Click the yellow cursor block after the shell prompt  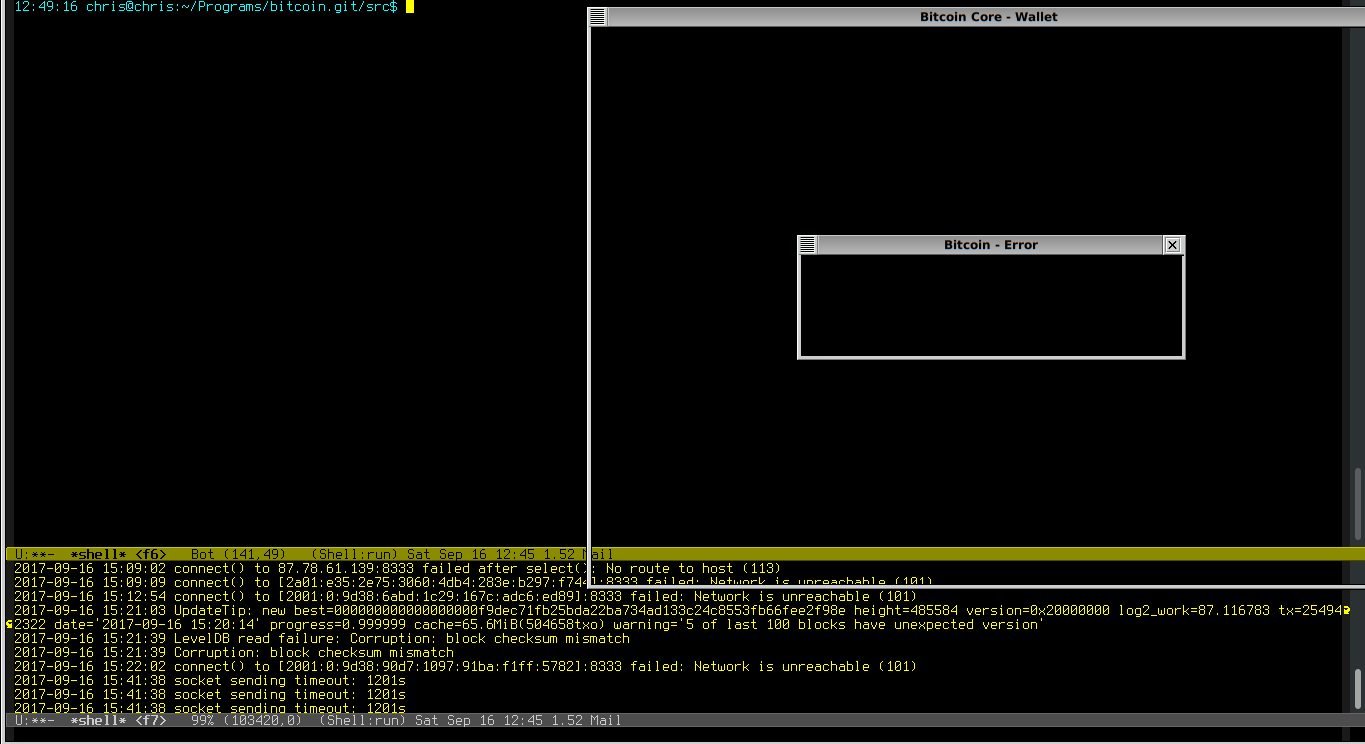[410, 7]
